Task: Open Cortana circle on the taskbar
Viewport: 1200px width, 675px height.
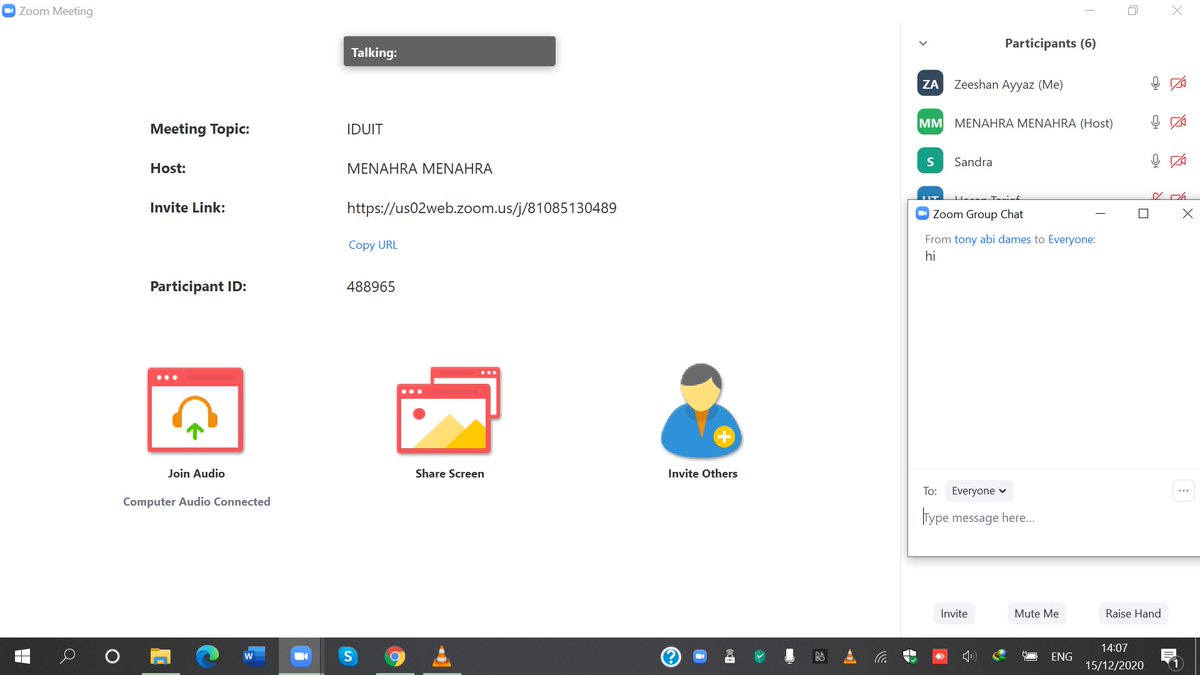Action: click(x=112, y=657)
